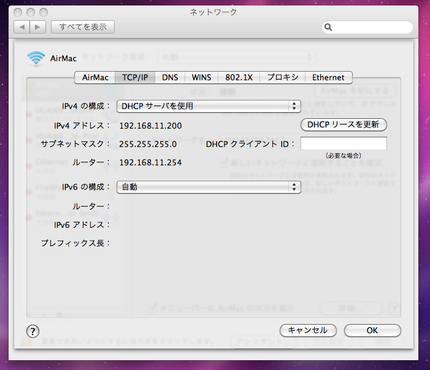Select the TCP/IP tab
Screen dimensions: 430x370
tap(135, 77)
